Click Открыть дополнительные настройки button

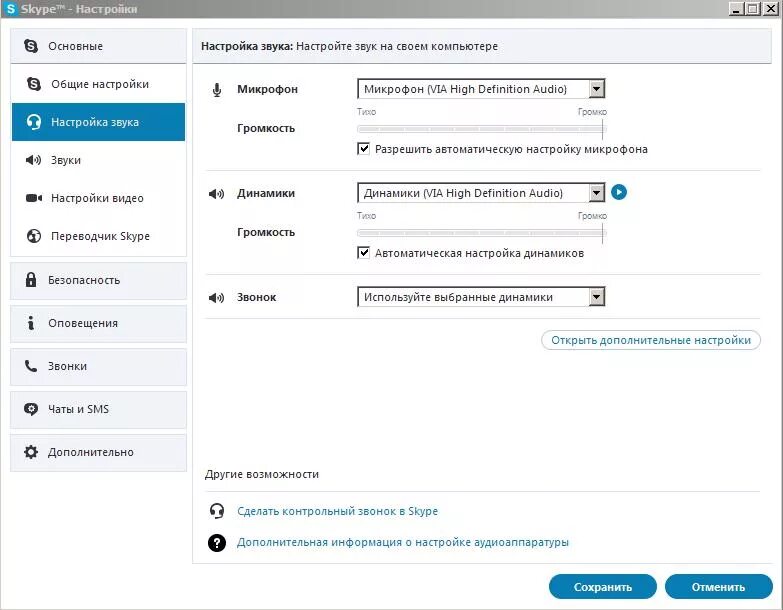click(x=651, y=340)
